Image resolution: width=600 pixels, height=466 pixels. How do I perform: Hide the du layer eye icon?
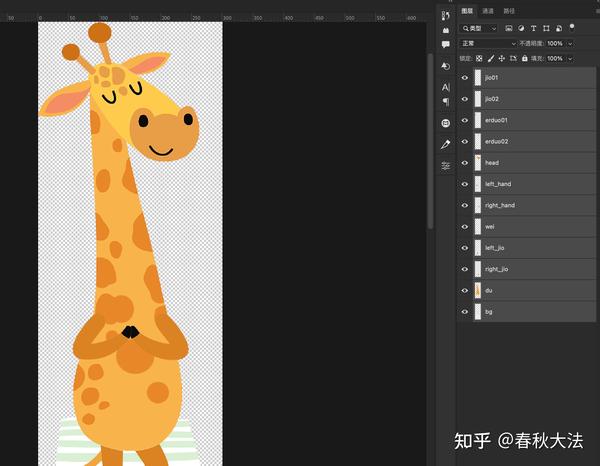(x=465, y=290)
